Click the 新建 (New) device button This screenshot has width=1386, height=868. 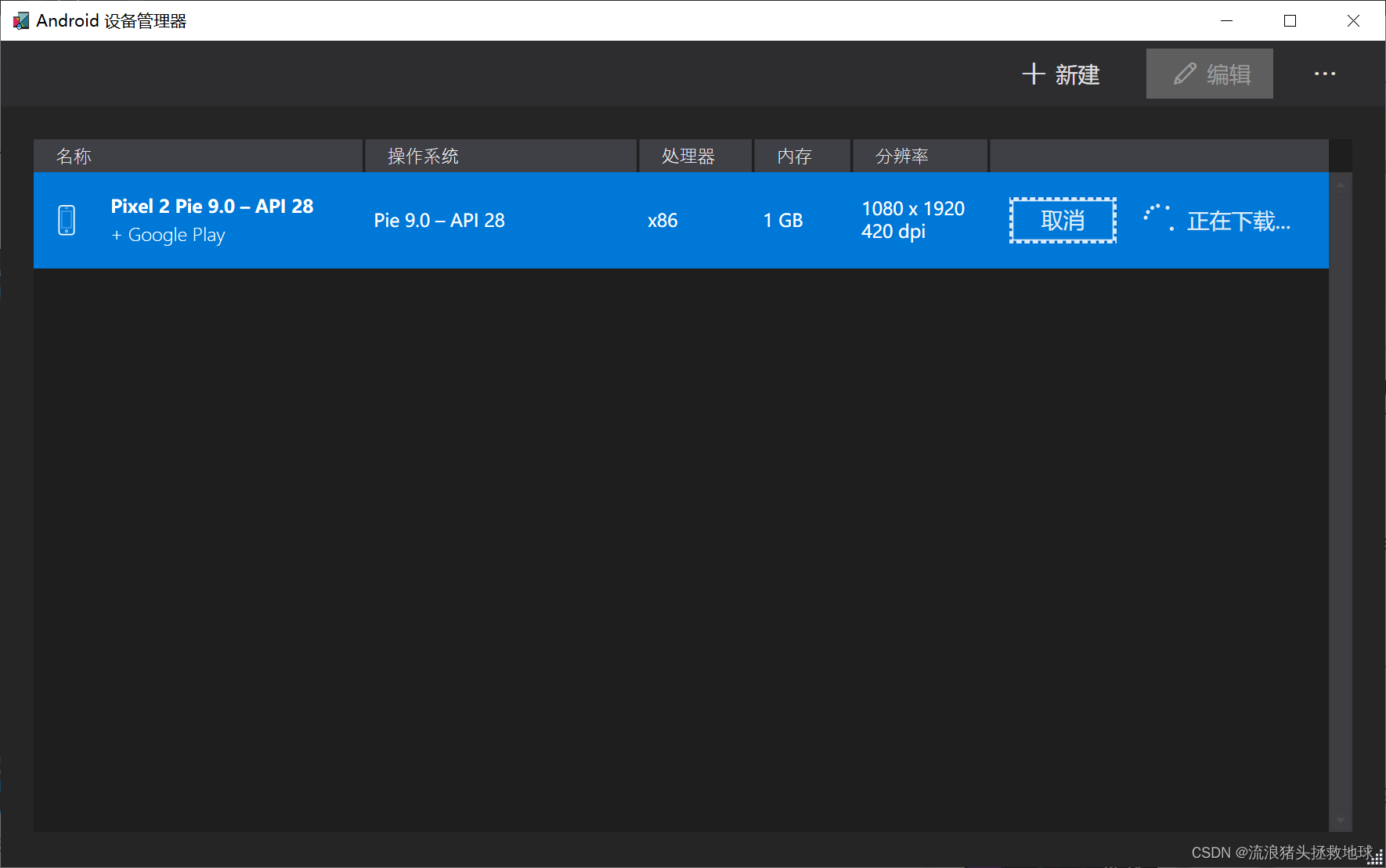pos(1061,74)
